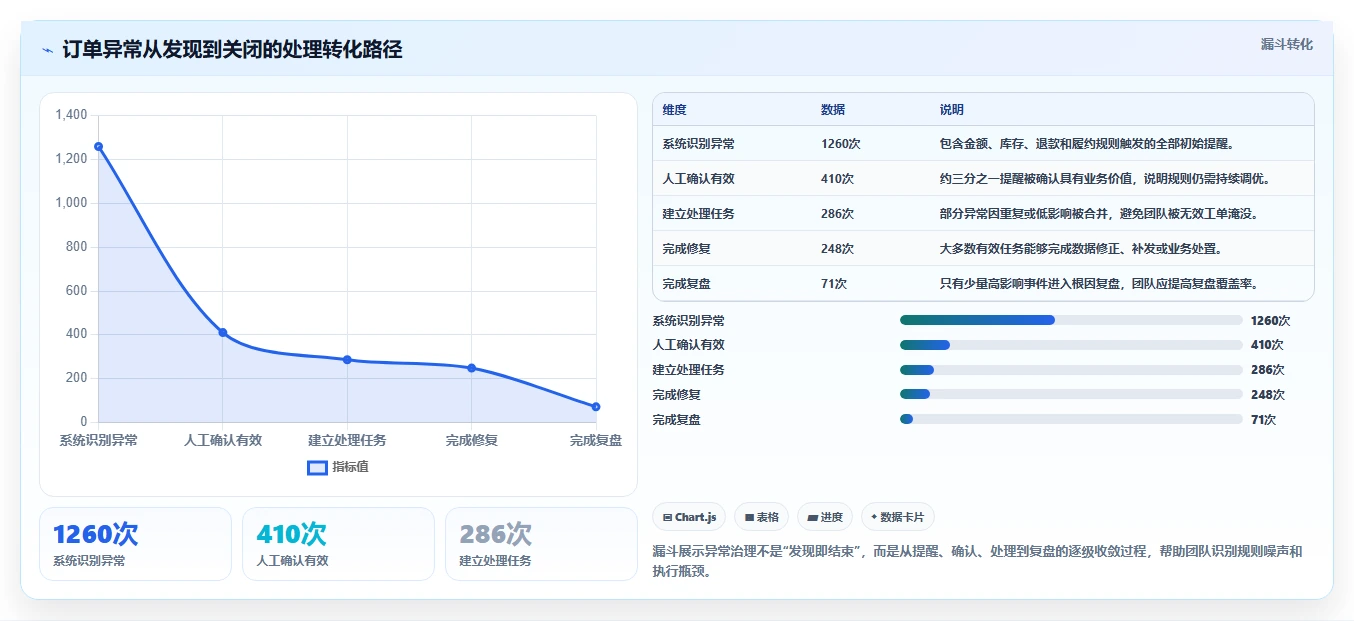
Task: Click 1260次 value beside the progress bar
Action: (x=1270, y=321)
